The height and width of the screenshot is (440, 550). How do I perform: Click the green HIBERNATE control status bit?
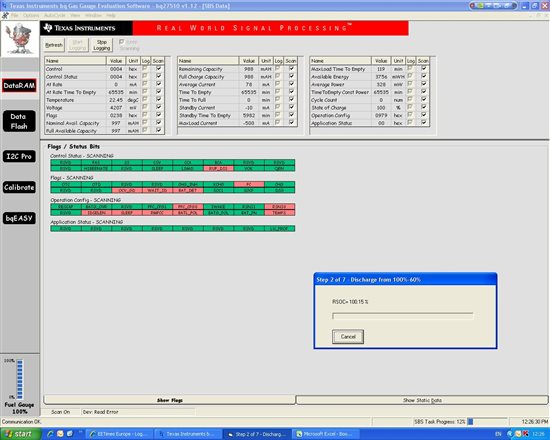tap(96, 168)
